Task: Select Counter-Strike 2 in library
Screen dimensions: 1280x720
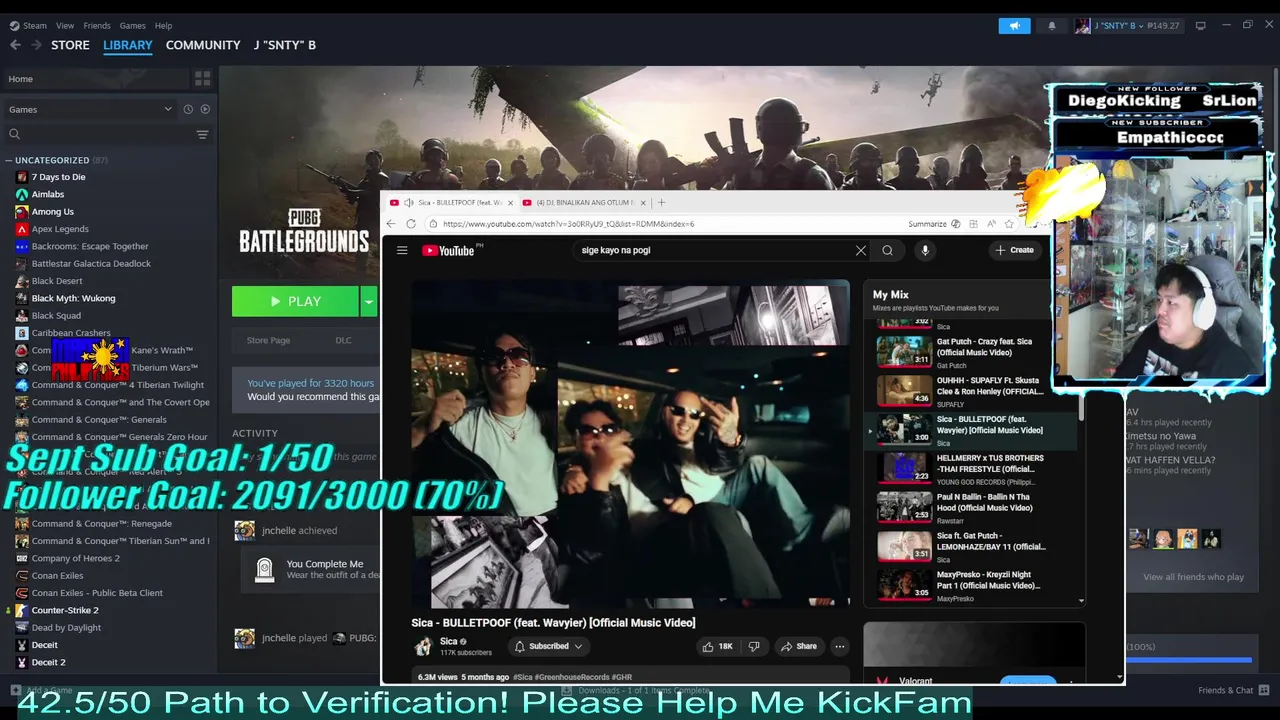Action: pyautogui.click(x=65, y=610)
